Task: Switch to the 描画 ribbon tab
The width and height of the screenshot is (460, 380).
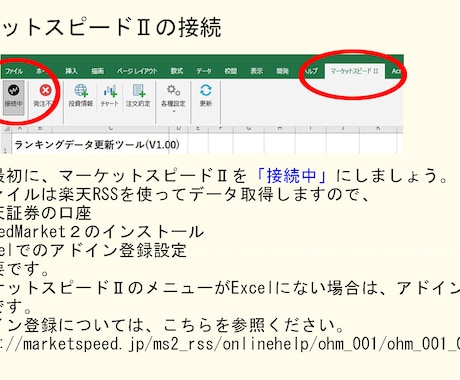Action: 97,71
